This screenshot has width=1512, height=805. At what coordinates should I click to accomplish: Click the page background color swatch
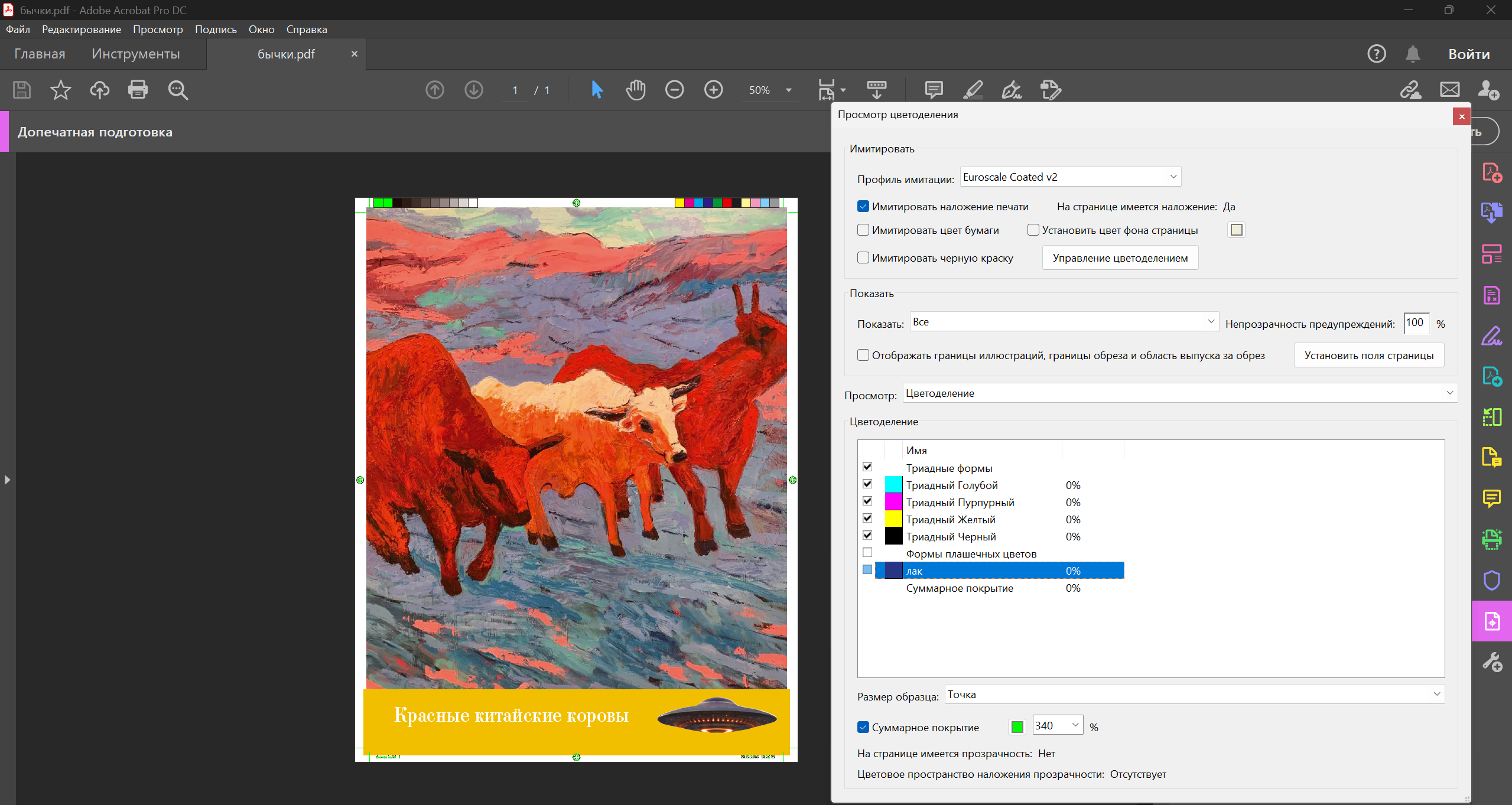(1236, 230)
